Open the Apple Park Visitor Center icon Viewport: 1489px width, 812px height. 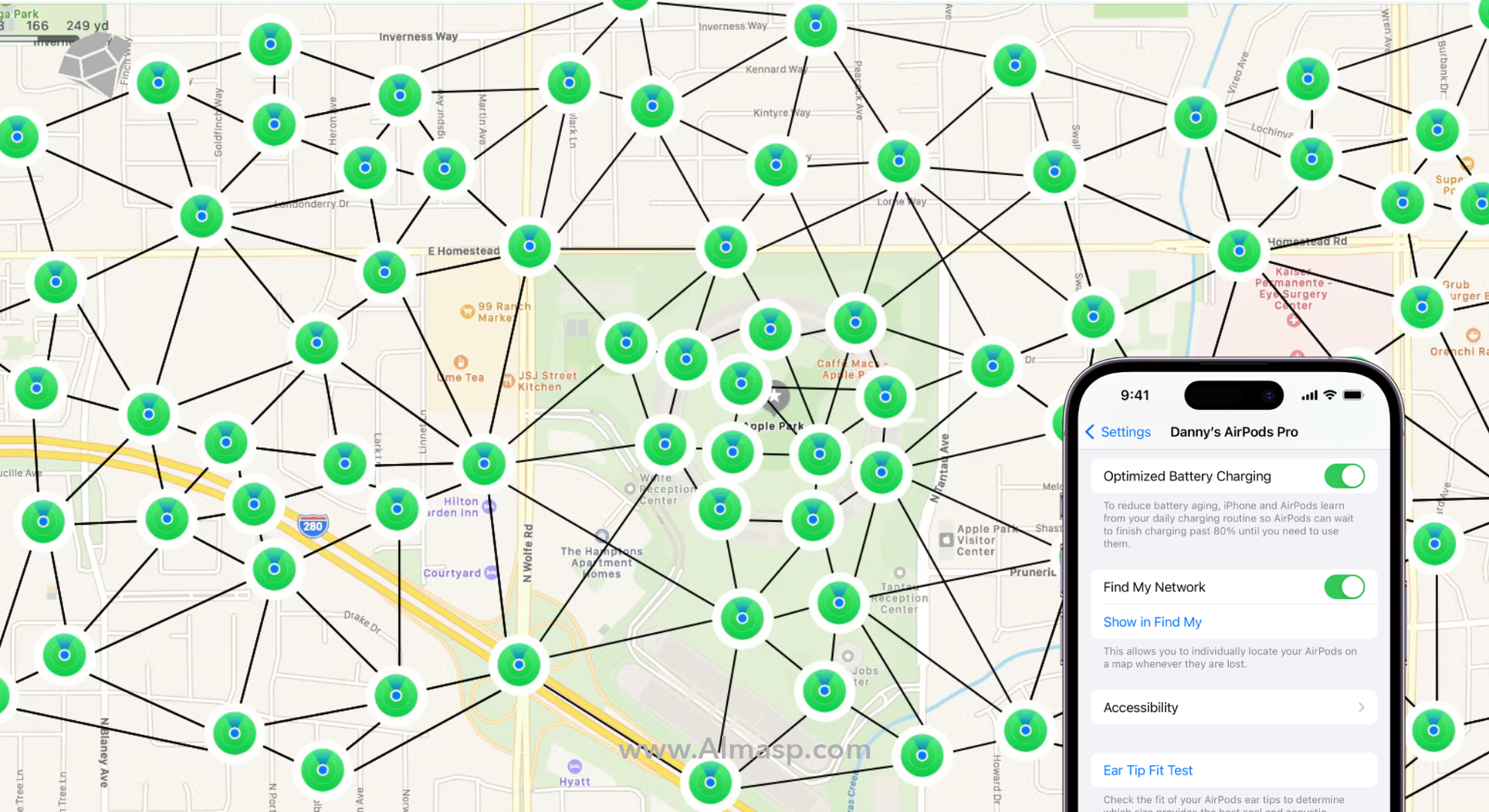point(947,540)
